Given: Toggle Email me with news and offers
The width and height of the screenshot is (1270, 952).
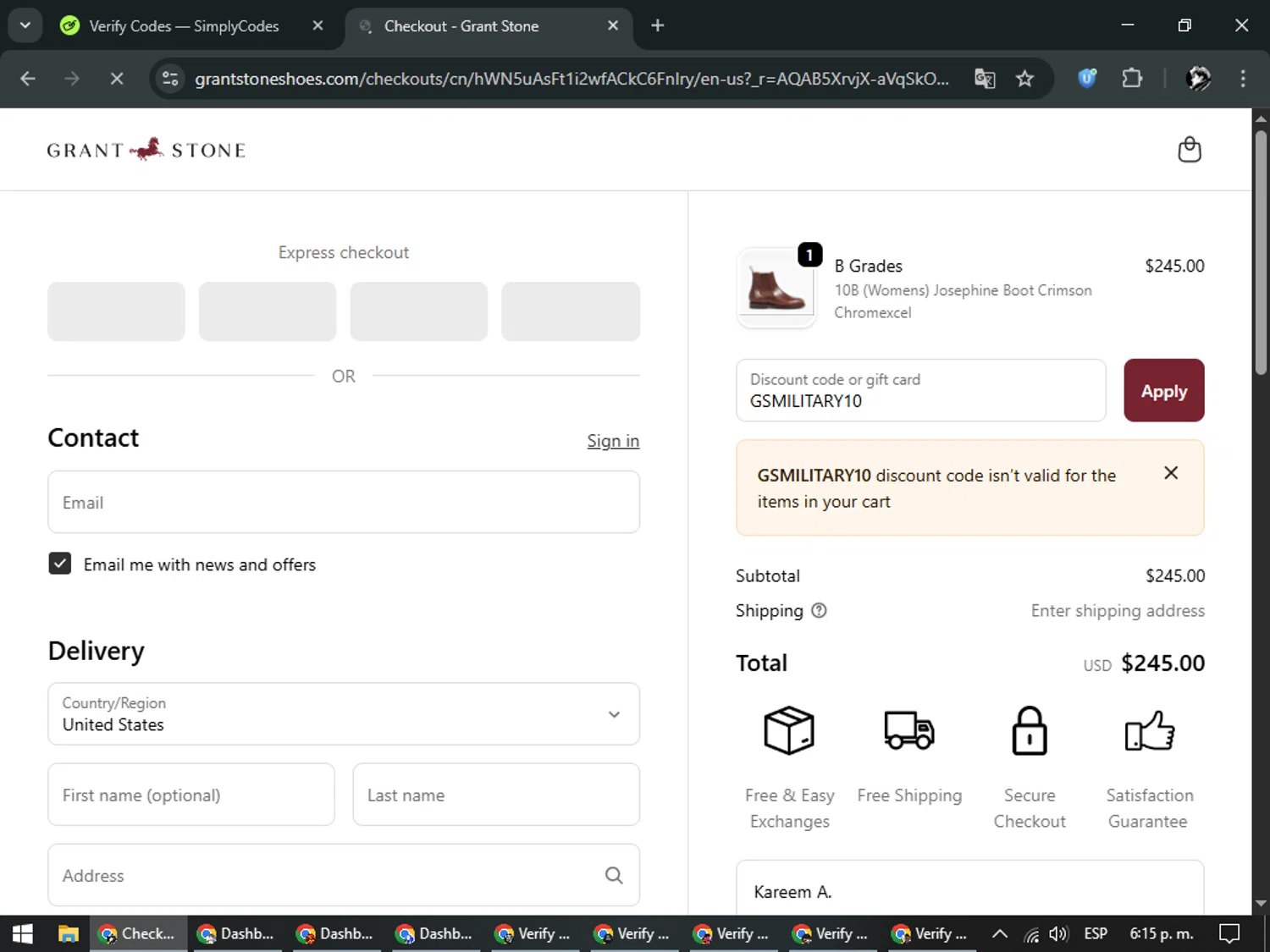Looking at the screenshot, I should (60, 564).
